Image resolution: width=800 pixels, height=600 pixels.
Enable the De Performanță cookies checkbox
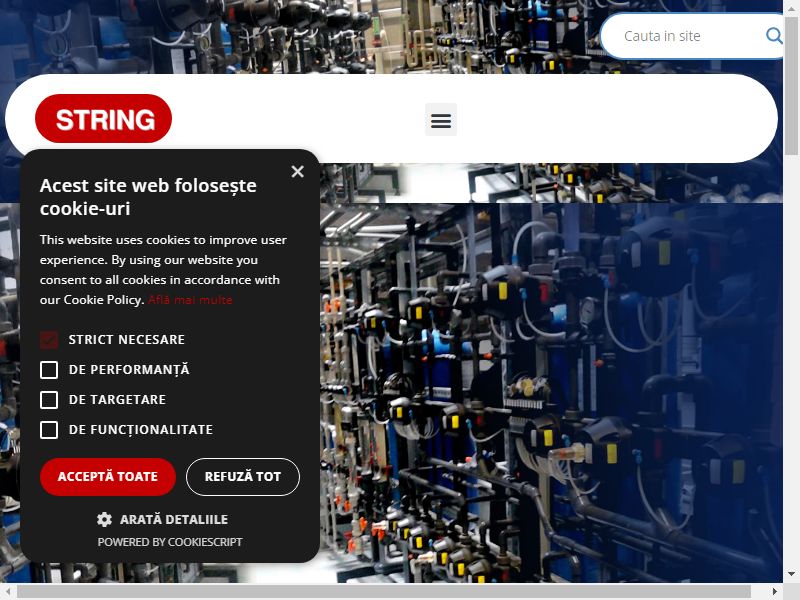click(x=49, y=370)
